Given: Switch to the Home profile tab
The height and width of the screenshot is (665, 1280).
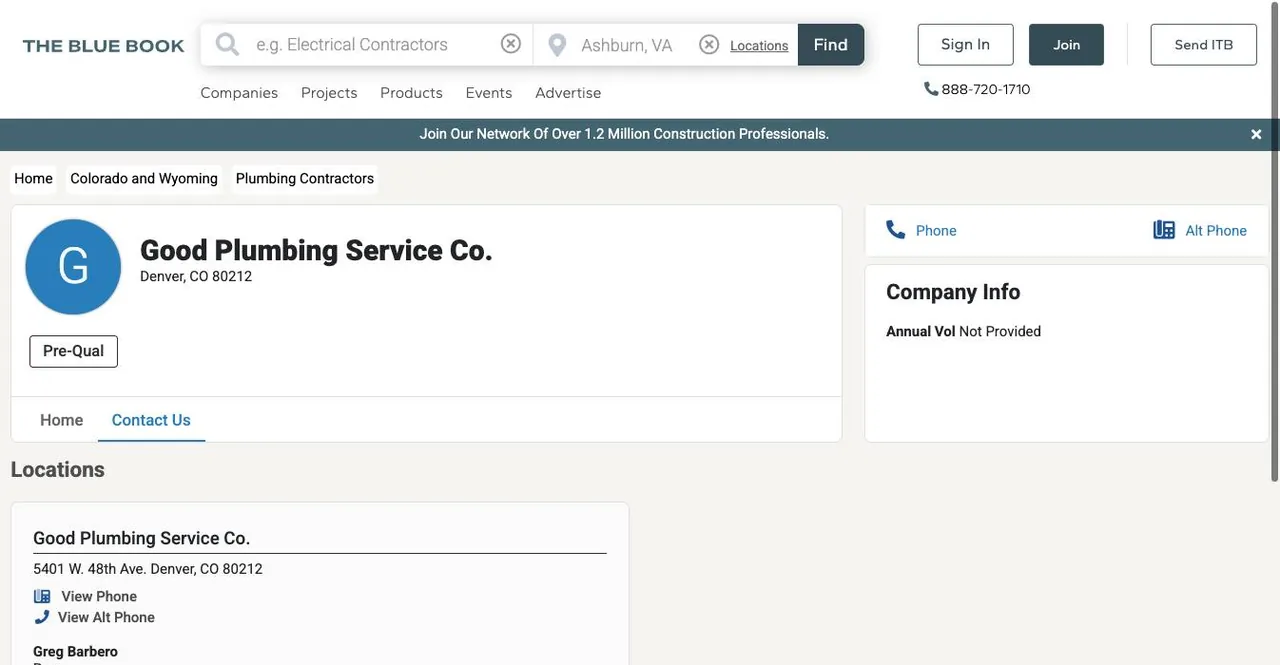Looking at the screenshot, I should pos(61,420).
